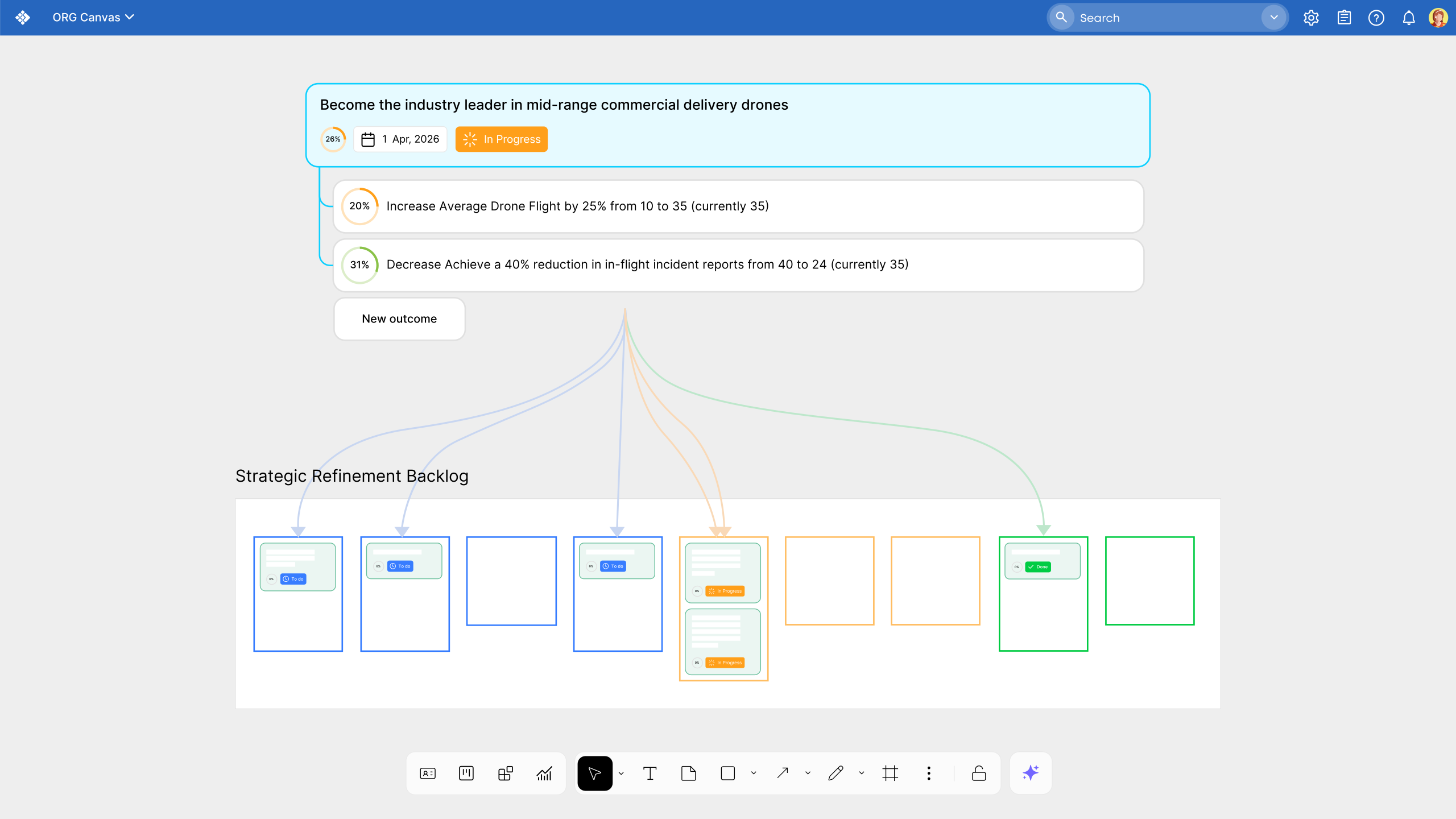Select the frame grid tool
Image resolution: width=1456 pixels, height=819 pixels.
[x=890, y=773]
